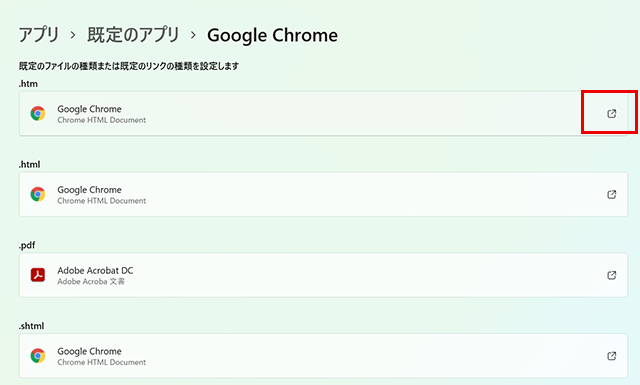This screenshot has height=385, width=640.
Task: Open external-link icon for .html row
Action: click(x=611, y=194)
